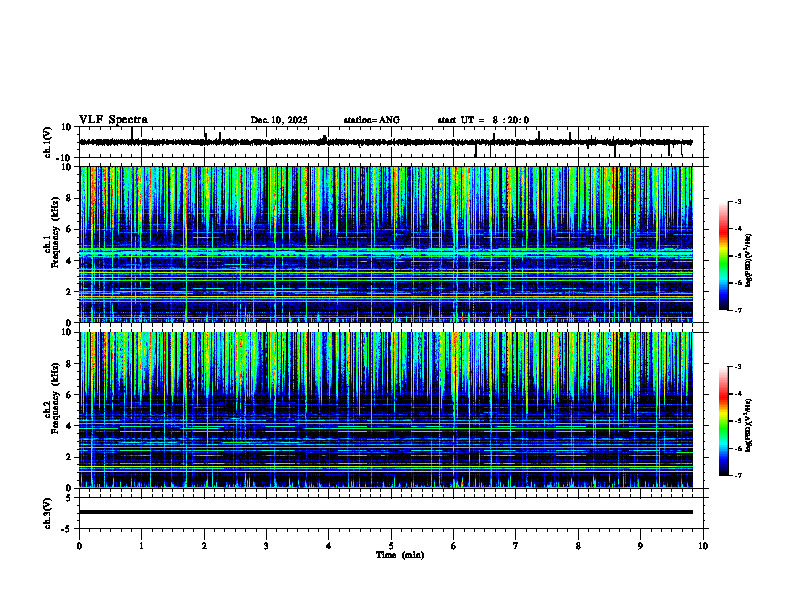The height and width of the screenshot is (612, 792).
Task: Click time axis tick label "0"
Action: 79,546
